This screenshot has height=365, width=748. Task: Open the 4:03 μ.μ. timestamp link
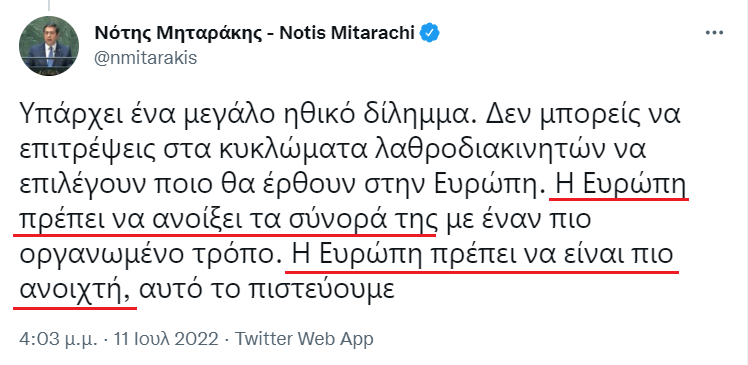[x=58, y=339]
